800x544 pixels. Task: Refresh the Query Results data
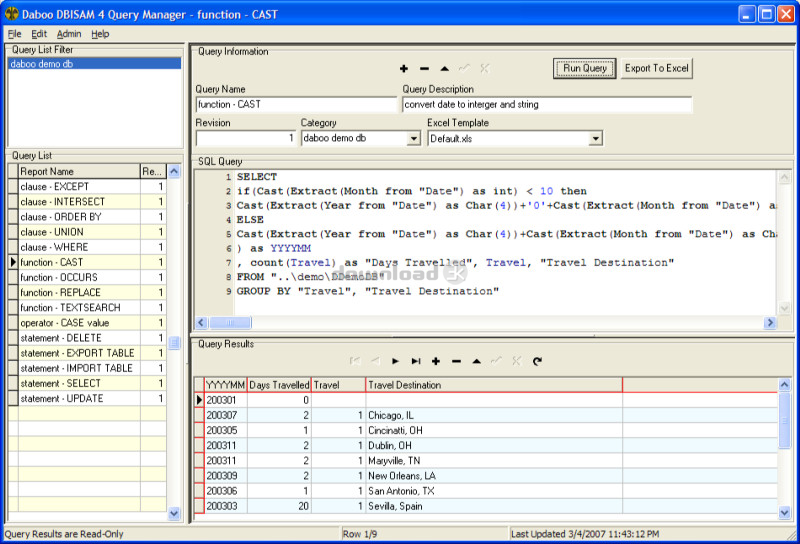tap(537, 361)
